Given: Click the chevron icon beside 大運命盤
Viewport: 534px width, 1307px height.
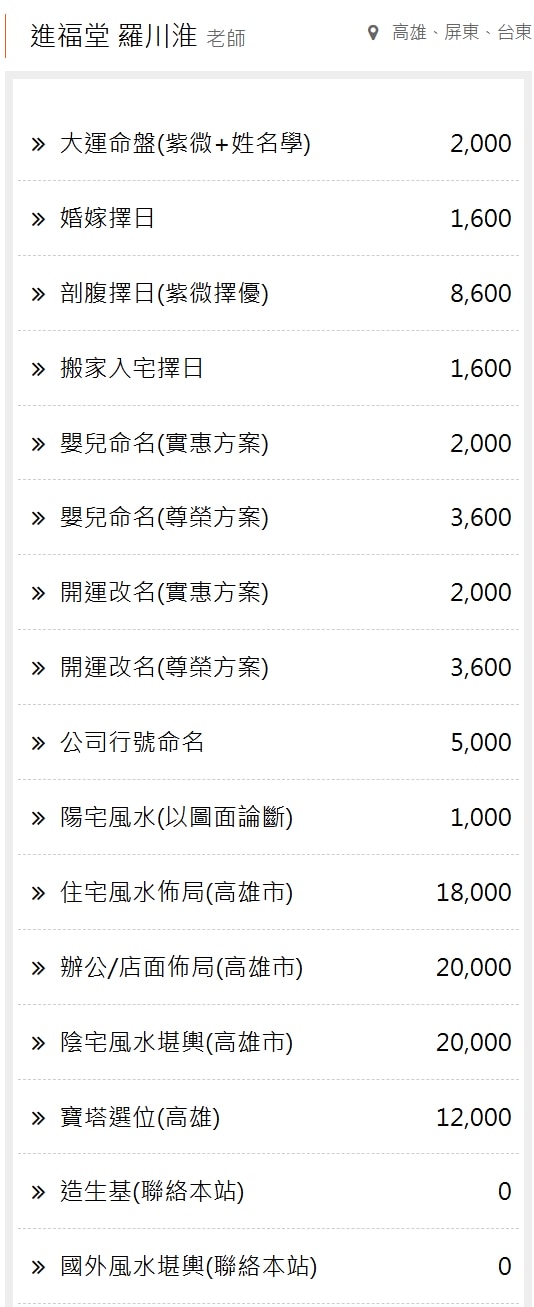Looking at the screenshot, I should tap(38, 143).
